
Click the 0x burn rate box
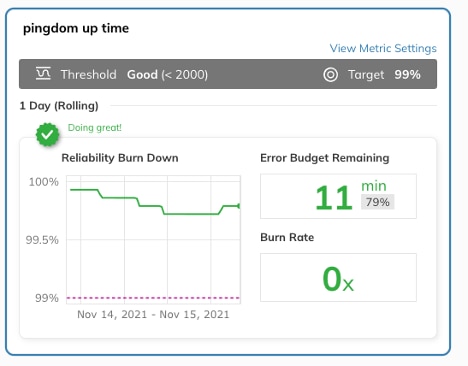click(338, 278)
